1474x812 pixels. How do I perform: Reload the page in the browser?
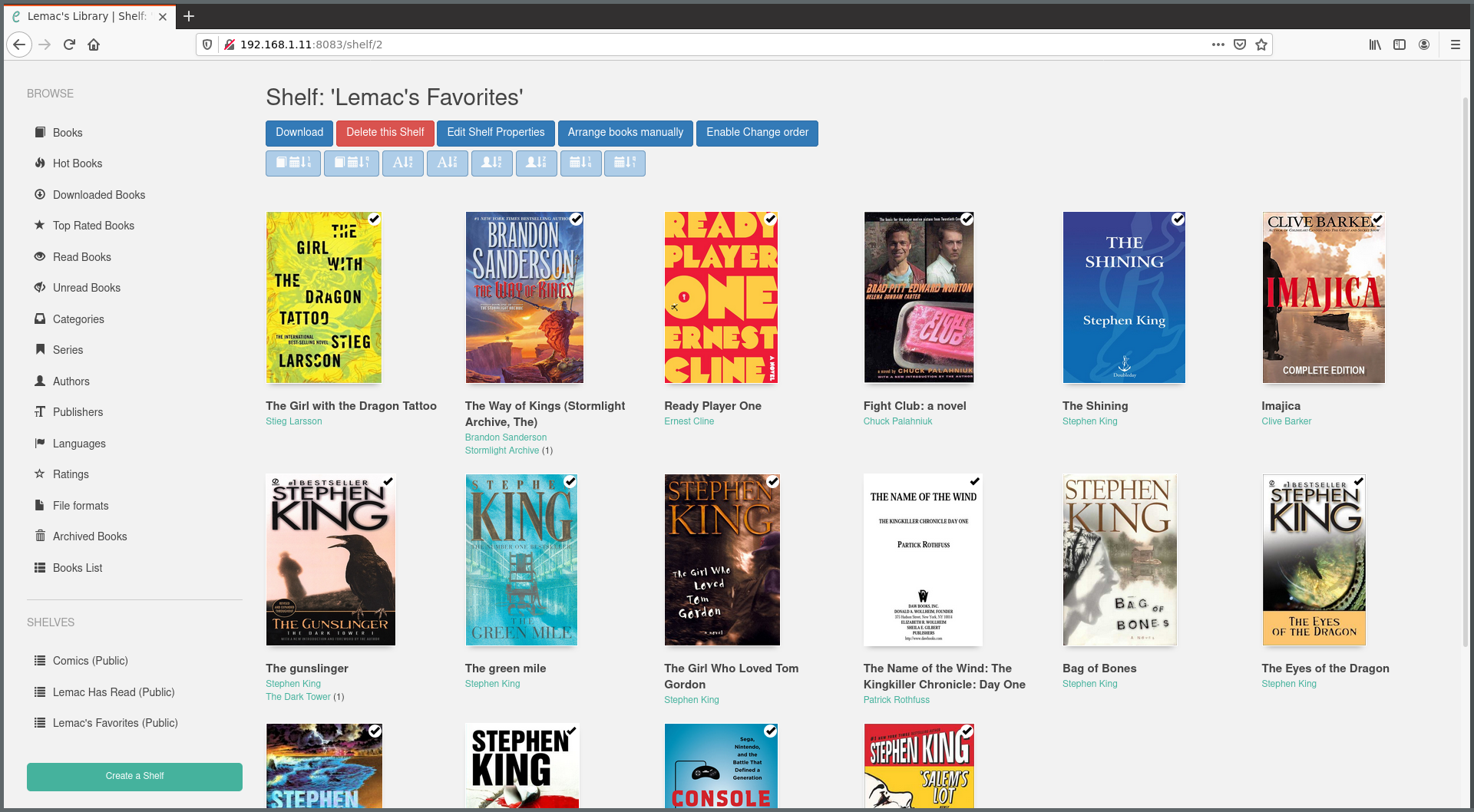coord(69,45)
